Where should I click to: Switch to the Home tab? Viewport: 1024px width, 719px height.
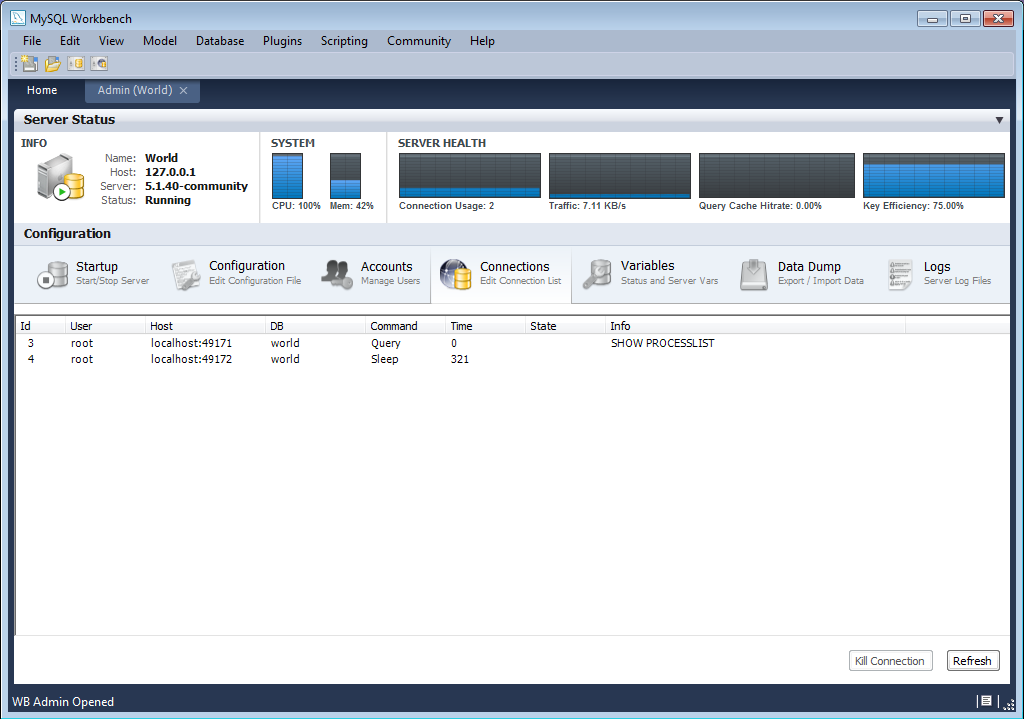coord(42,90)
